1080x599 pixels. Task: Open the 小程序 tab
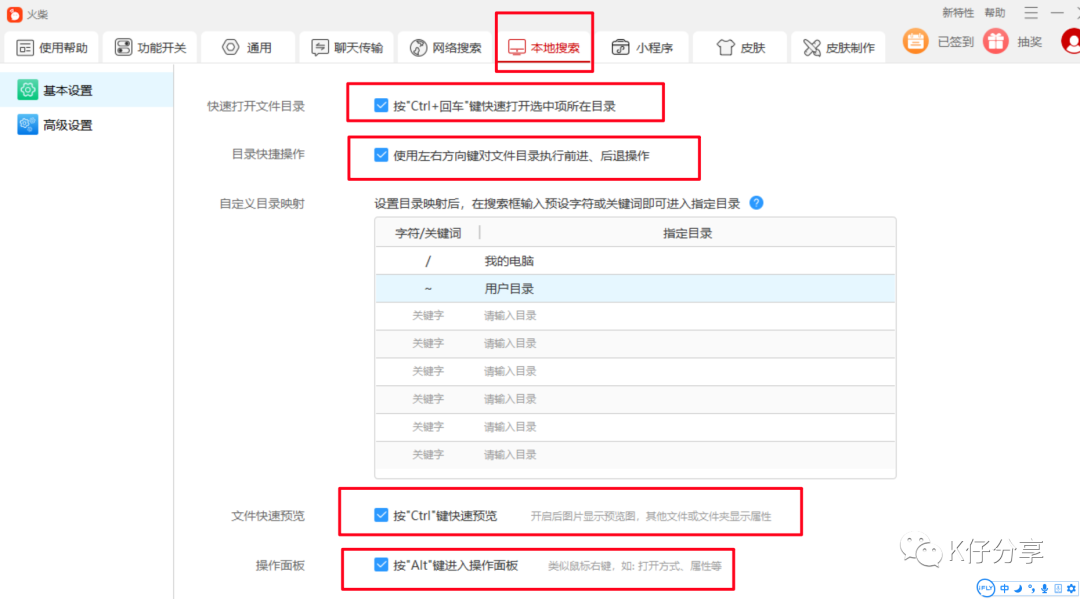(643, 48)
